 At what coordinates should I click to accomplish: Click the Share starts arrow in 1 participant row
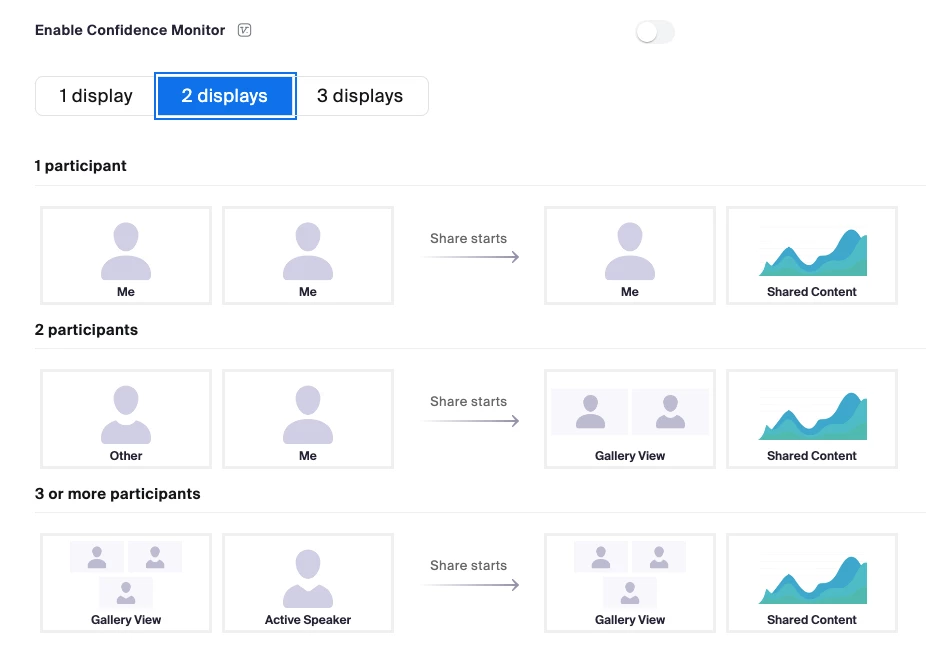pyautogui.click(x=471, y=257)
